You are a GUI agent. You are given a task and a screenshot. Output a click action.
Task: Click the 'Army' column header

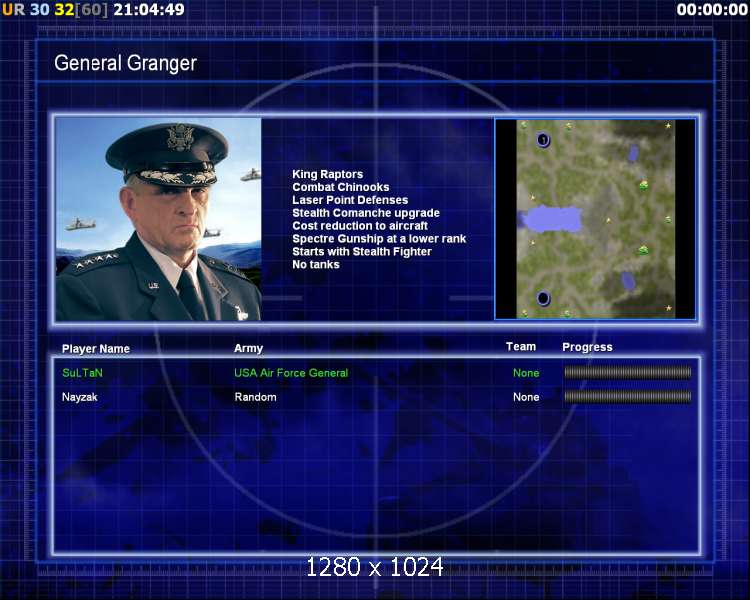pyautogui.click(x=248, y=348)
